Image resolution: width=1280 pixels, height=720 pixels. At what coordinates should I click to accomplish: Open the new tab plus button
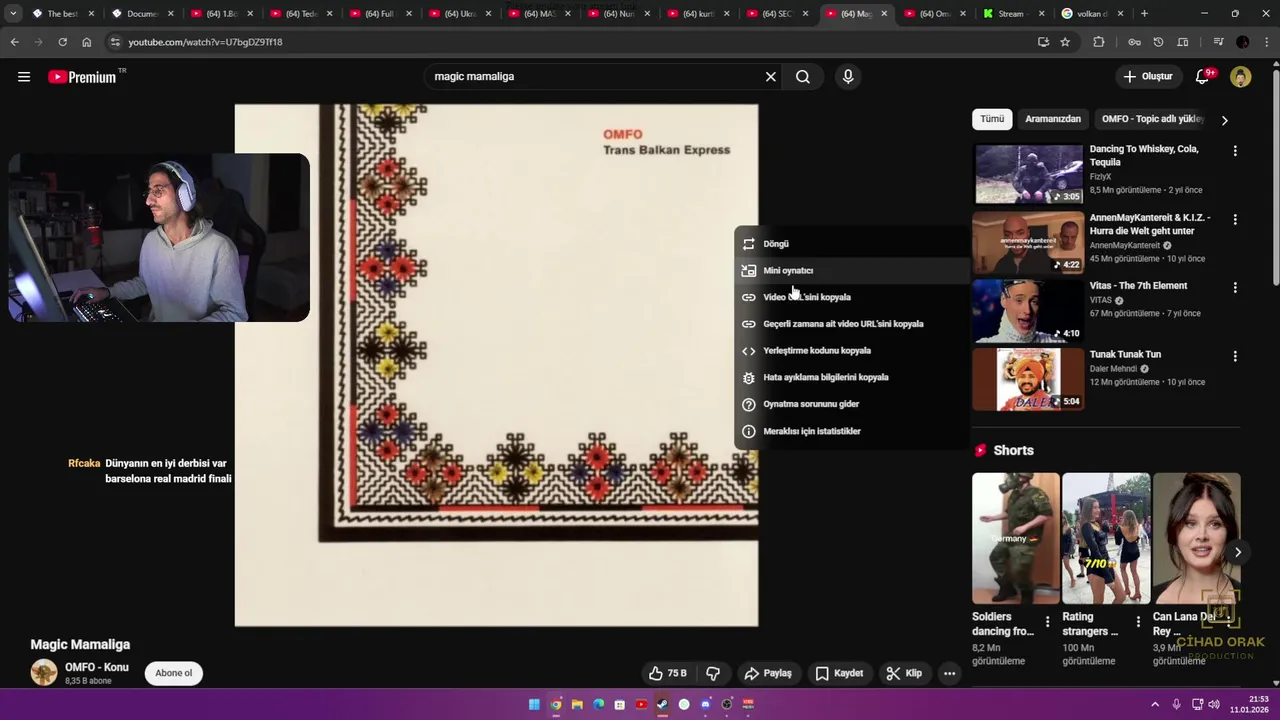1144,14
